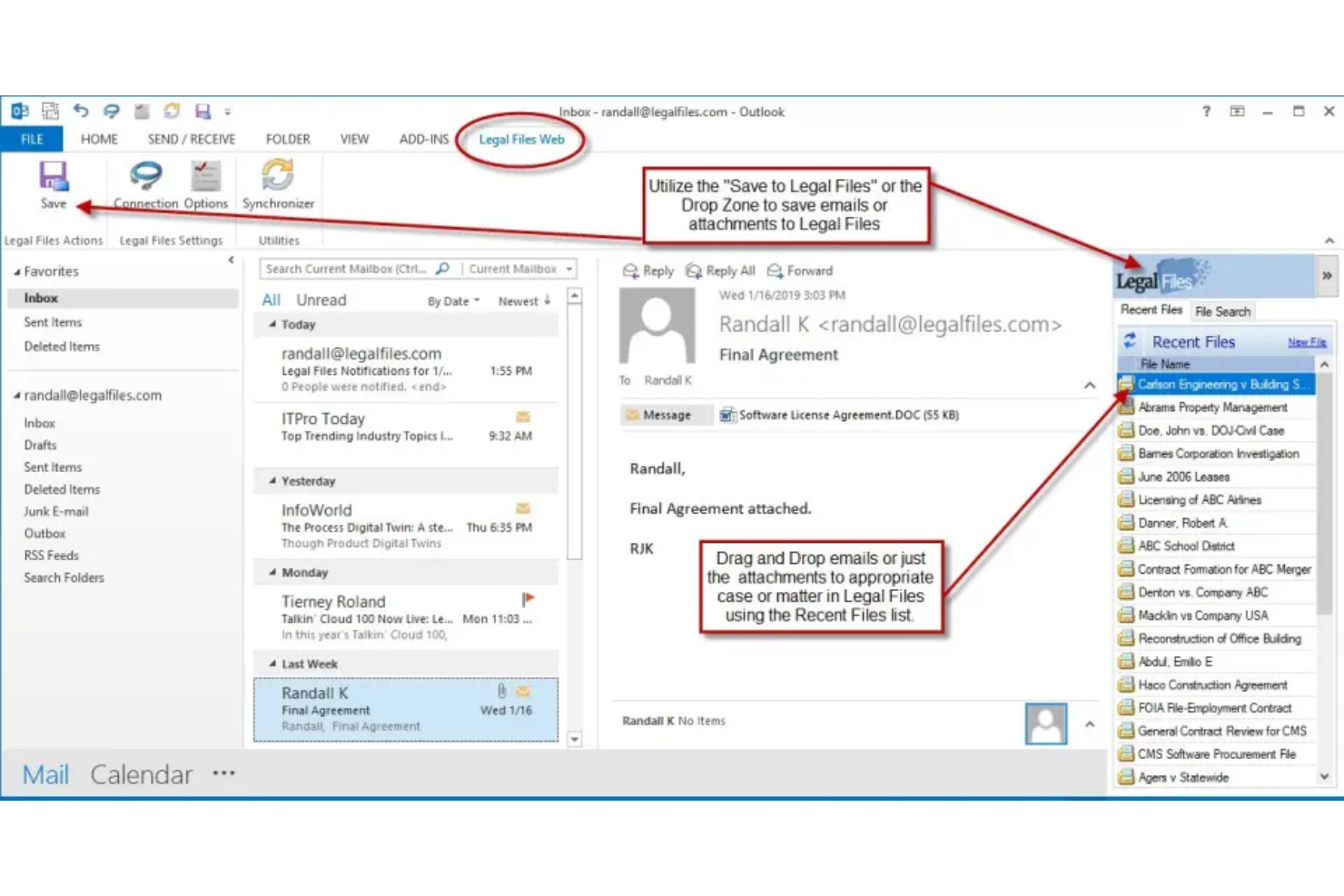Collapse the randall@legalfiles.com account tree
Viewport: 1344px width, 896px height.
[x=16, y=396]
